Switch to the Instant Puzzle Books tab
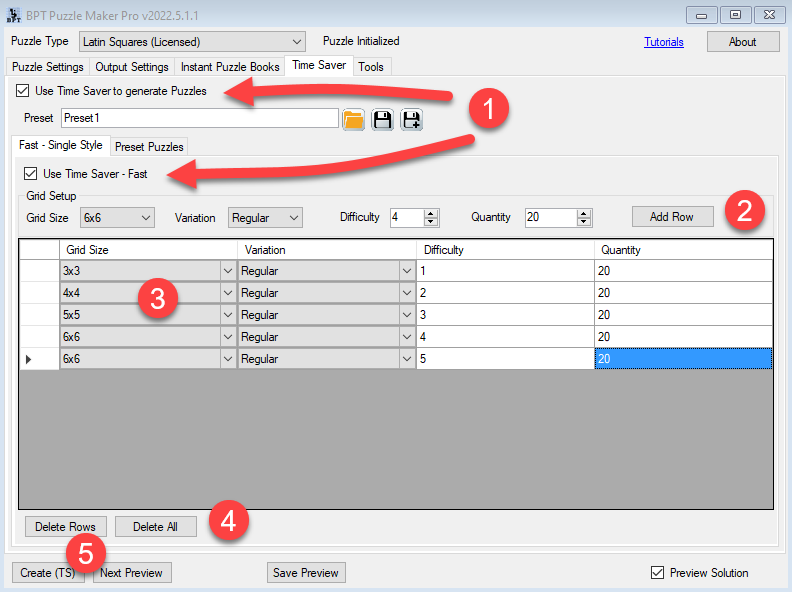Viewport: 792px width, 592px height. [x=230, y=67]
